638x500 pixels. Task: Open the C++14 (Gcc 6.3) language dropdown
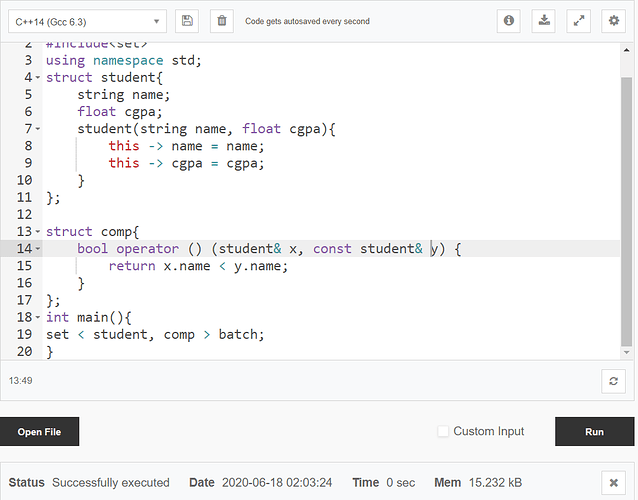click(x=87, y=22)
